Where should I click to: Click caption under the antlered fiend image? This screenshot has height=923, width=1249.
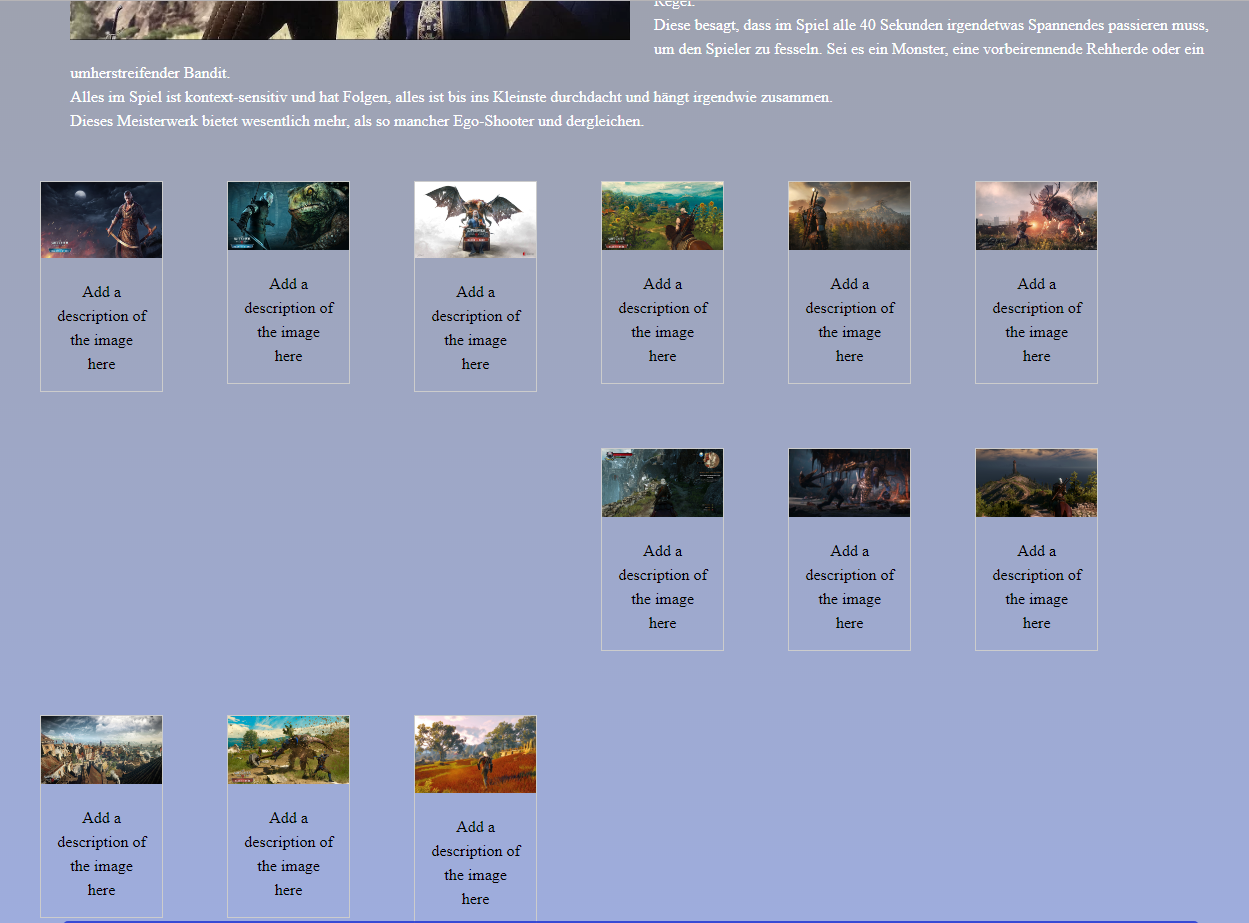pyautogui.click(x=1036, y=320)
